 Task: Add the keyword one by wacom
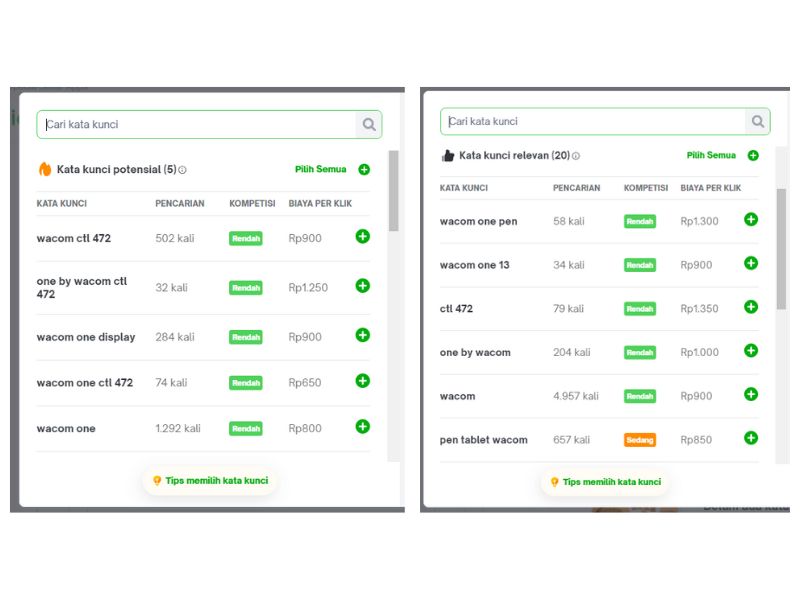[750, 352]
